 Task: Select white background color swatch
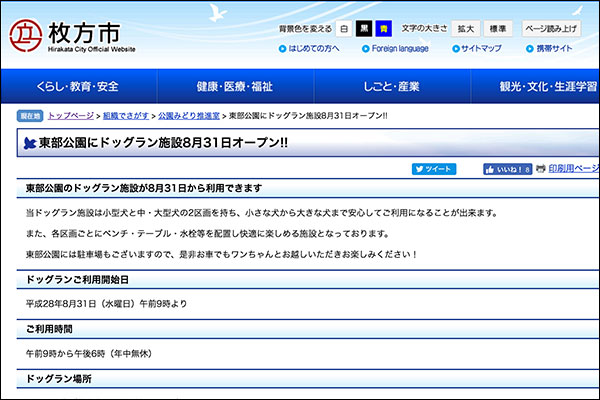point(342,29)
